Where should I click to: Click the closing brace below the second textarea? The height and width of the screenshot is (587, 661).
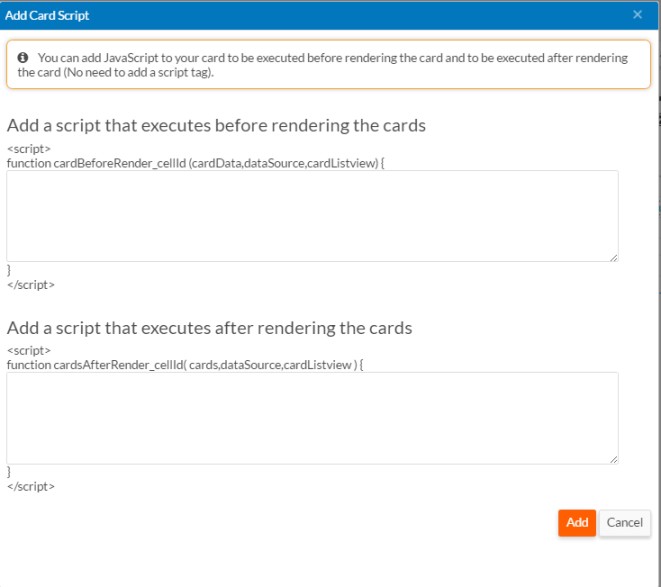tap(9, 472)
